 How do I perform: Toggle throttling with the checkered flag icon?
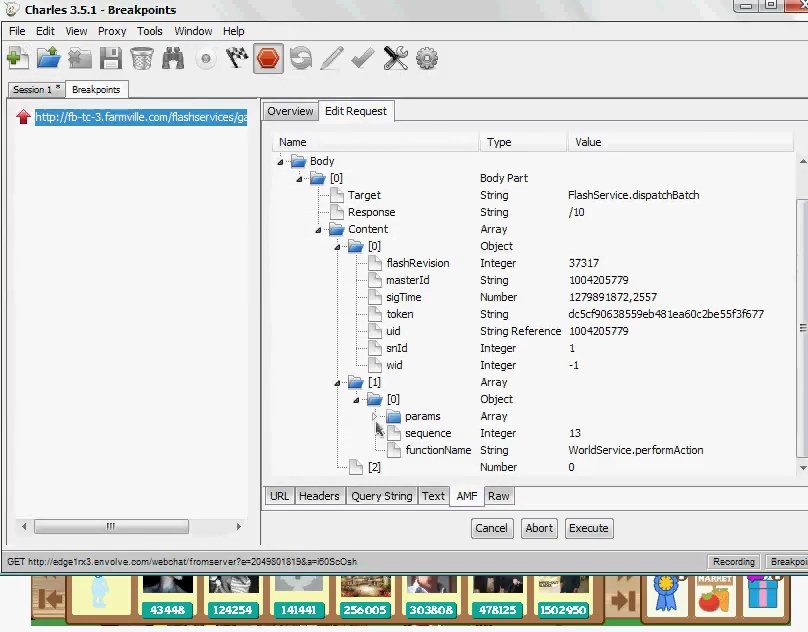click(x=237, y=58)
